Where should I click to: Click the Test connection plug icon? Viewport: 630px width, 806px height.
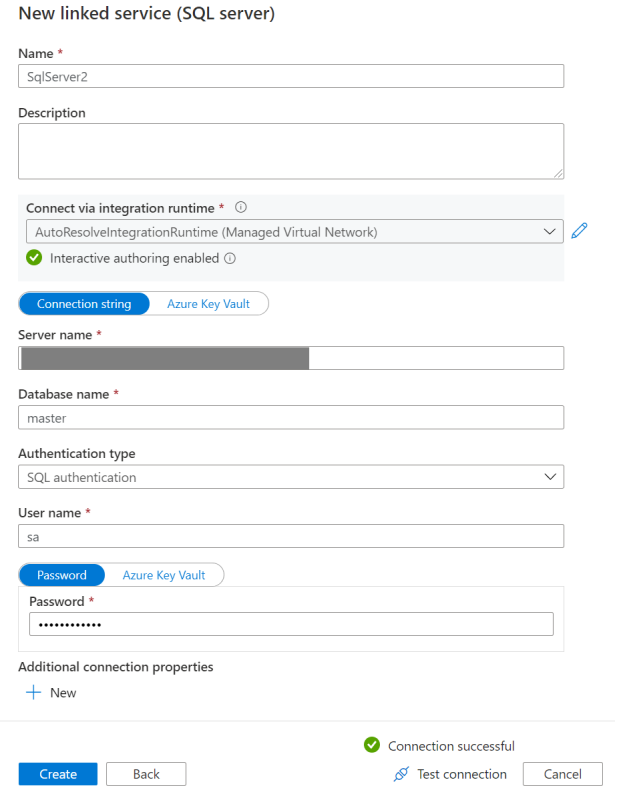pyautogui.click(x=402, y=774)
